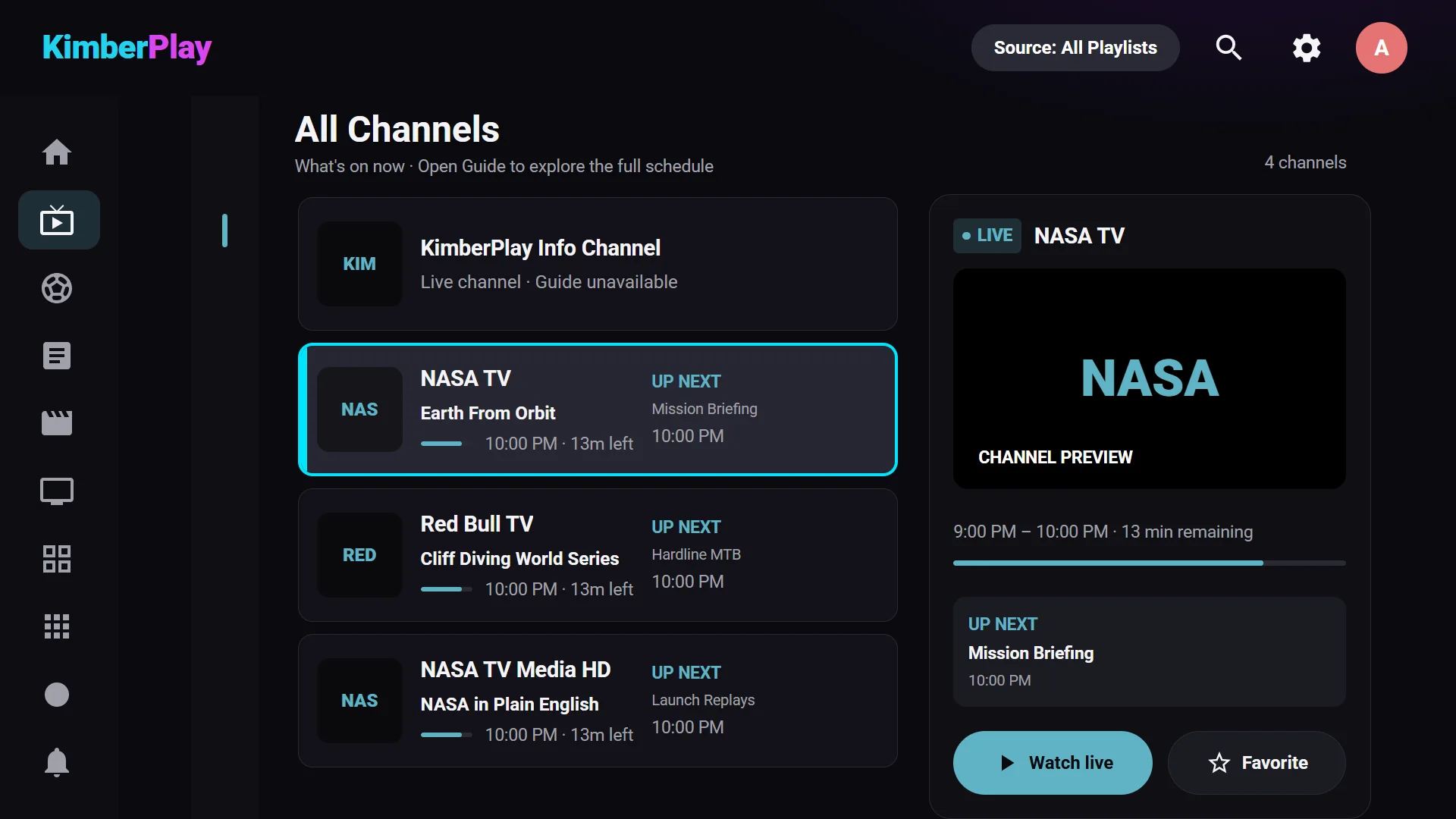Open the sports soccer ball icon

pos(57,288)
